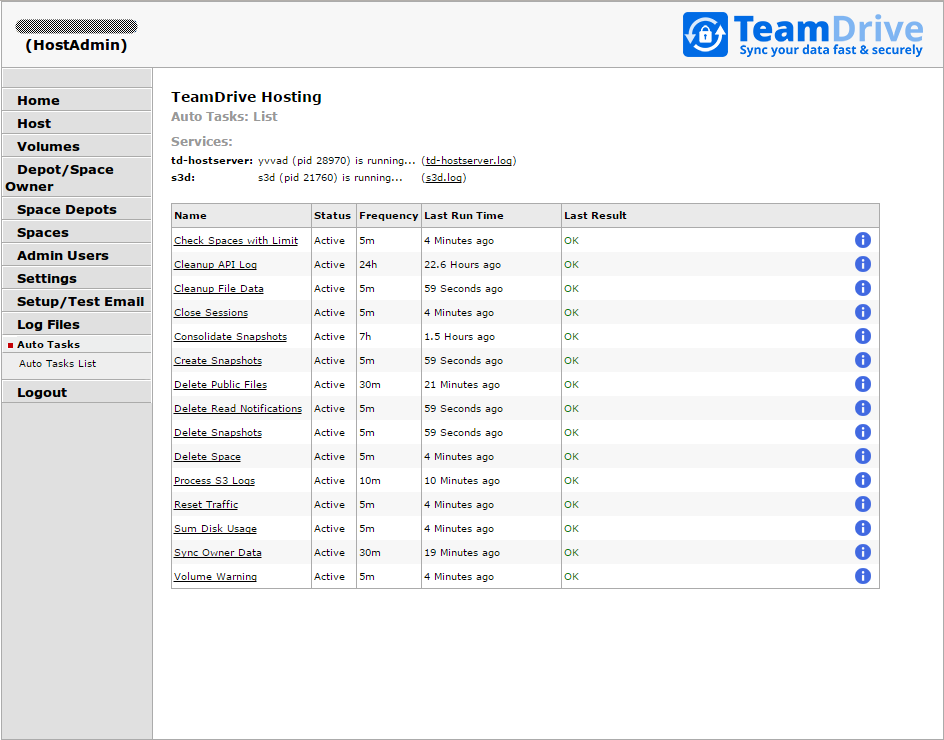View info icon for Sum Disk Usage
944x740 pixels.
862,528
